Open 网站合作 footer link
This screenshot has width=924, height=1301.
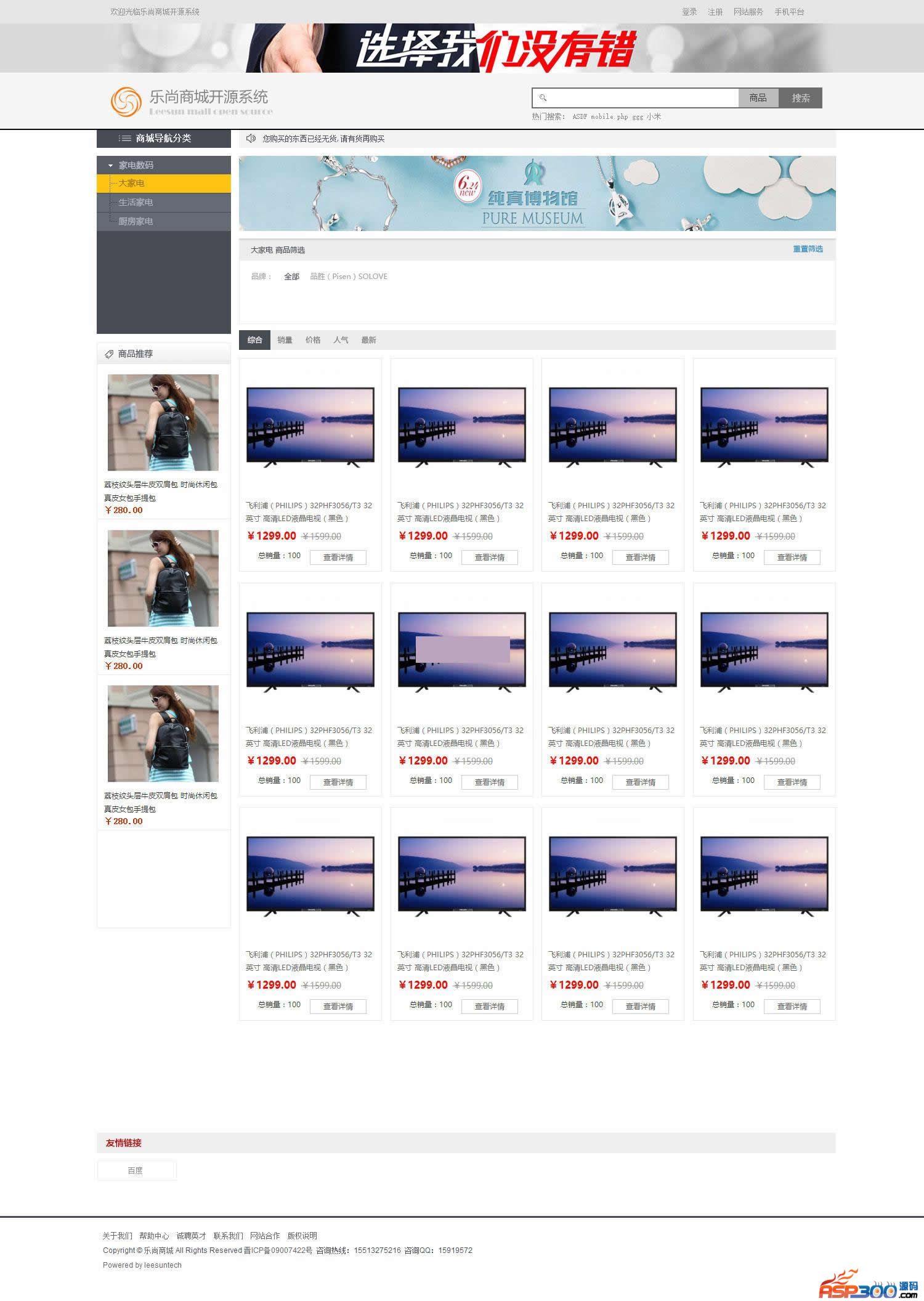[x=265, y=1236]
